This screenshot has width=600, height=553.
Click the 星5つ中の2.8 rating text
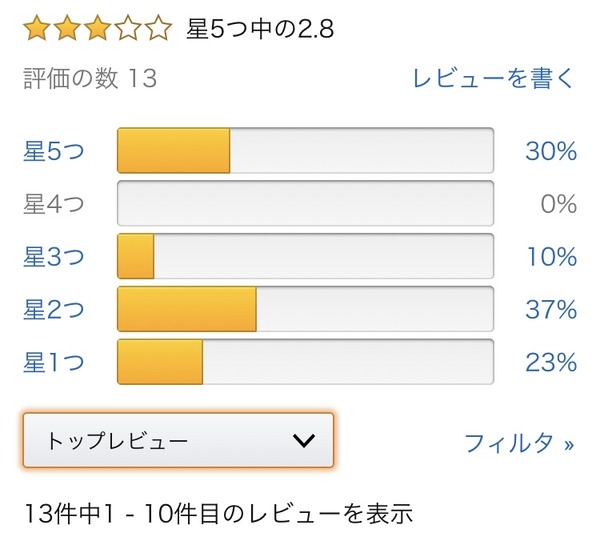pyautogui.click(x=260, y=28)
